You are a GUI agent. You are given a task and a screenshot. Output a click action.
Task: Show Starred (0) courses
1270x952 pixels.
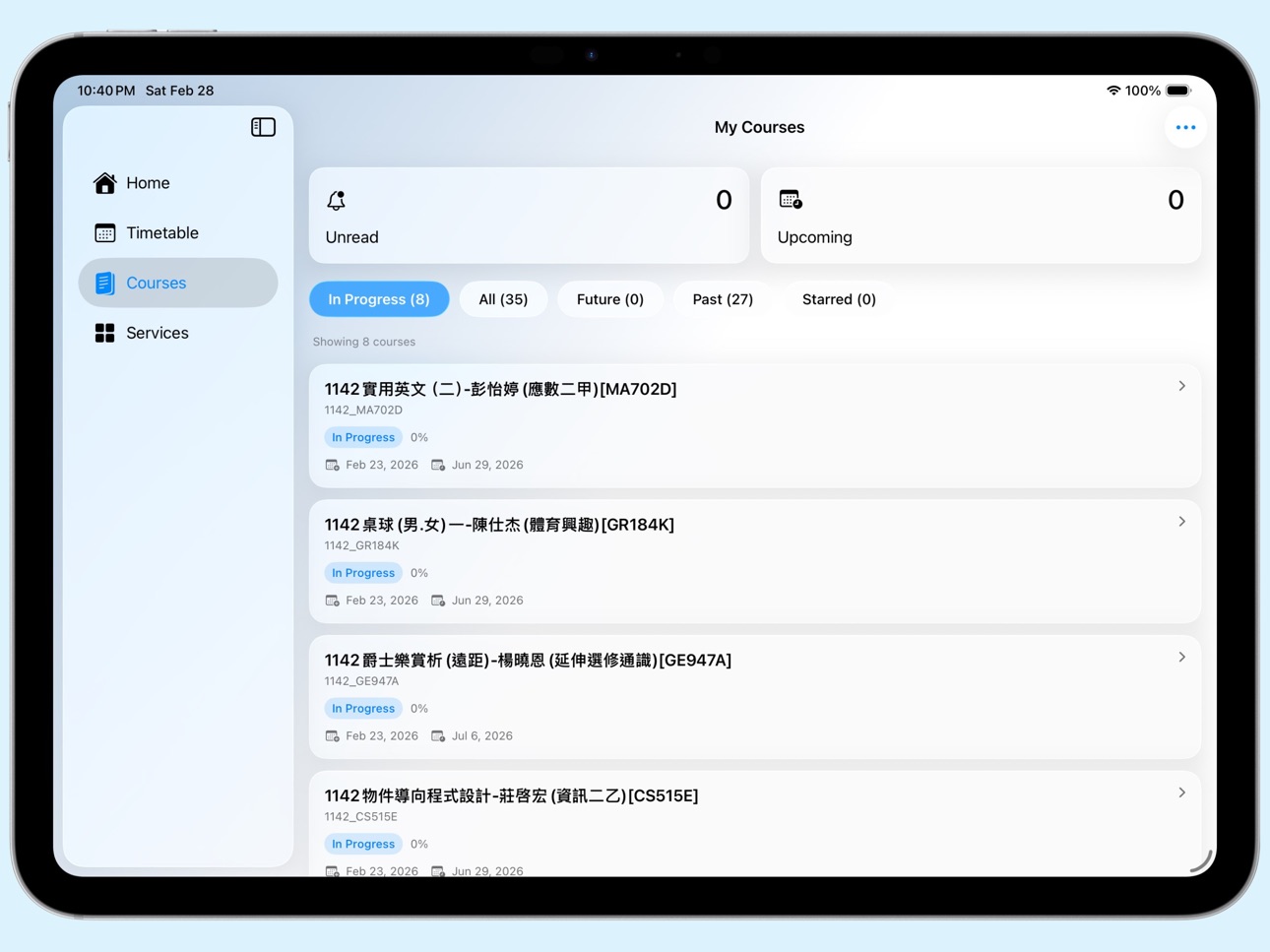coord(839,299)
